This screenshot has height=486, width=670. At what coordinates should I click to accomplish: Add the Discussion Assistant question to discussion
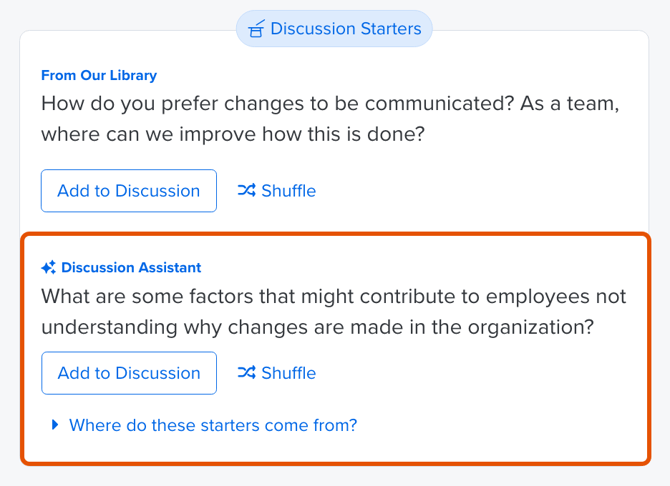point(129,373)
